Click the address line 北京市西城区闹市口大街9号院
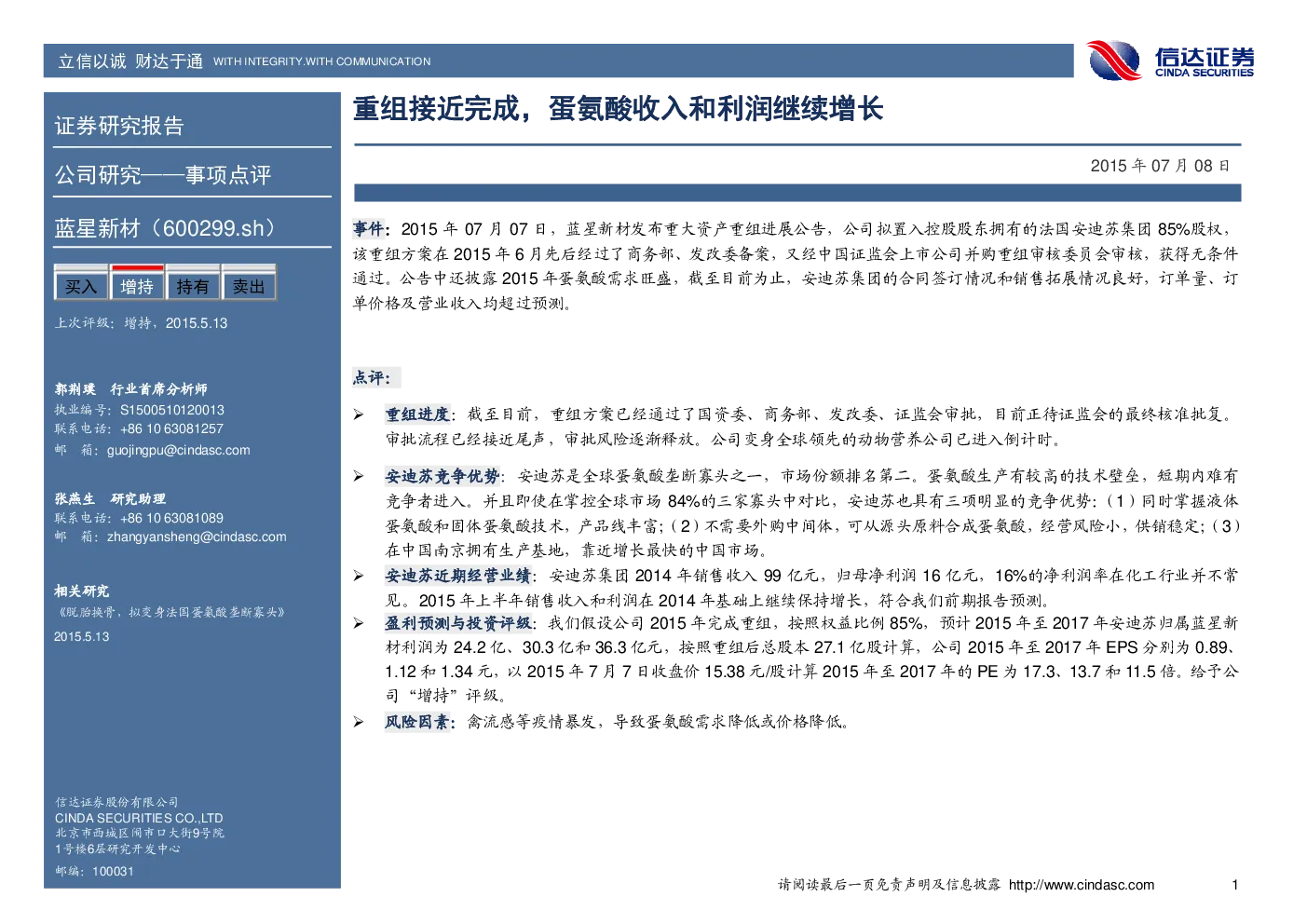Viewport: 1307px width, 924px height. (140, 833)
